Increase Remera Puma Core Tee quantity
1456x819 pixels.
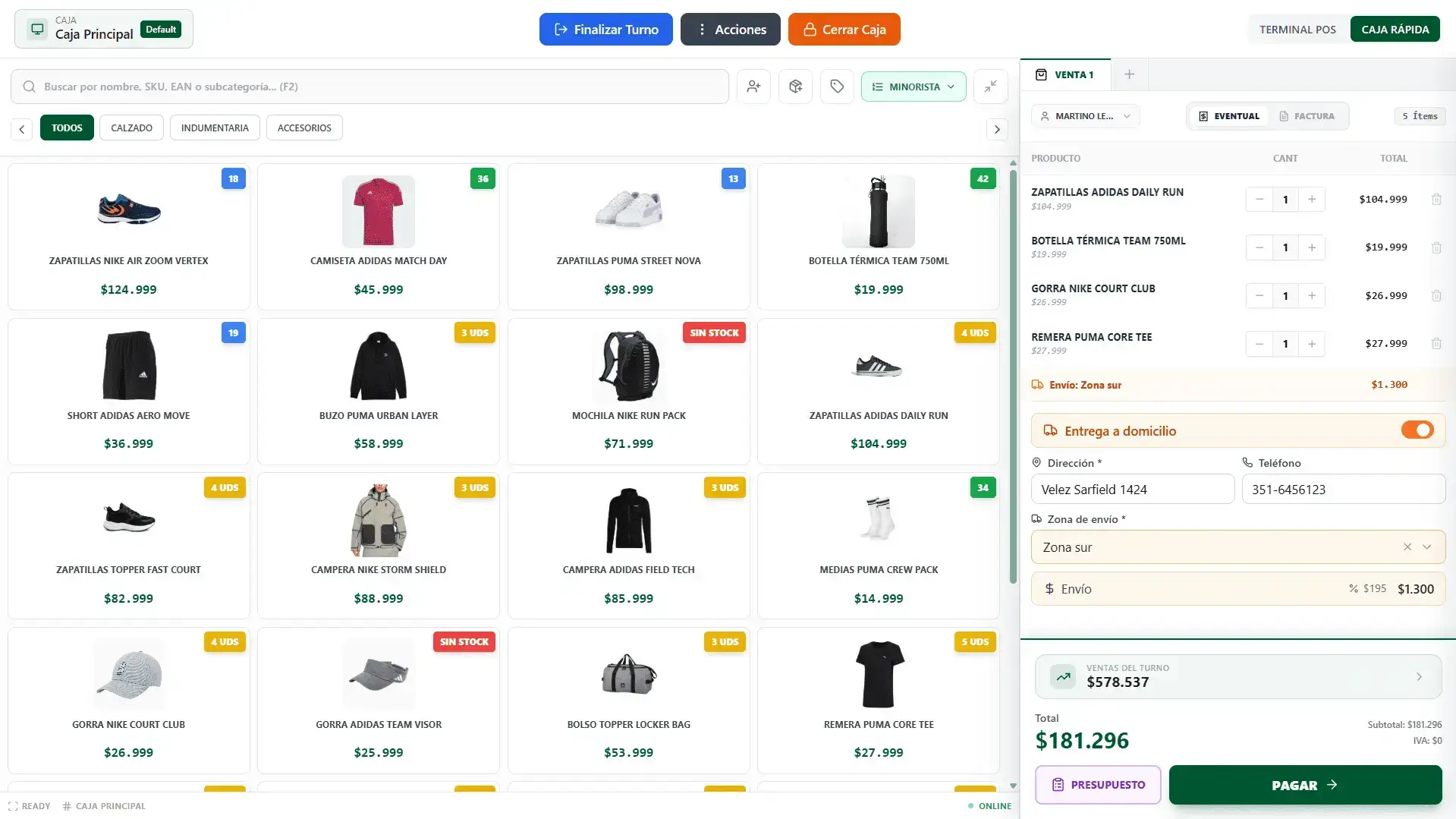[x=1312, y=344]
